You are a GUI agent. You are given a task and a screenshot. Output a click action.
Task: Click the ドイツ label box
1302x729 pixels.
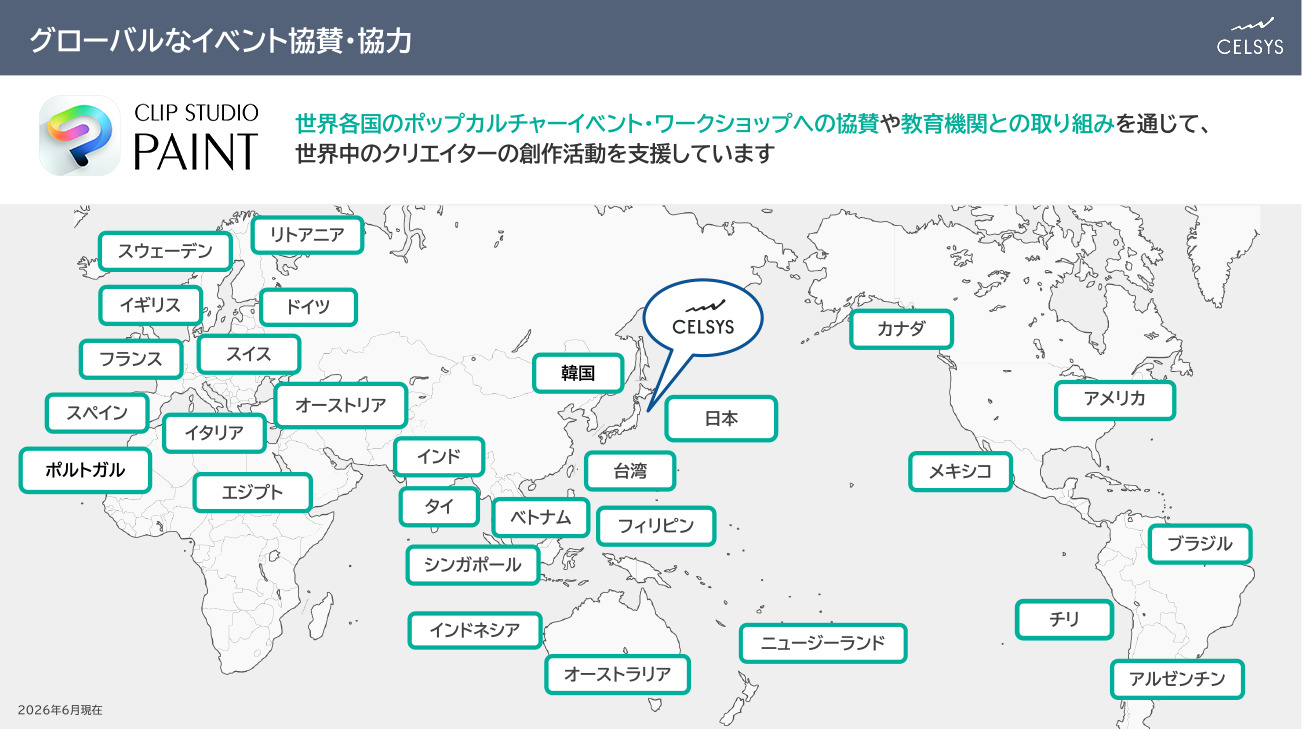pos(308,307)
